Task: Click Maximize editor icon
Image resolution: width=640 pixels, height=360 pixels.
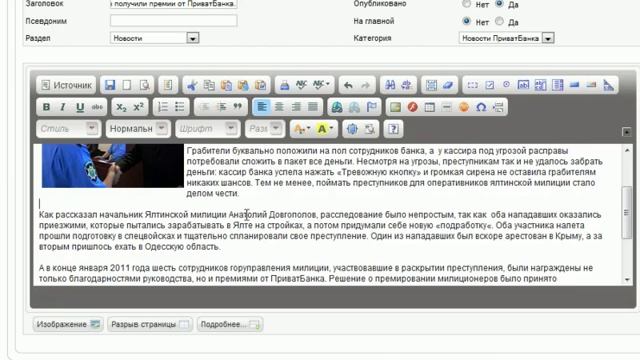Action: point(352,129)
